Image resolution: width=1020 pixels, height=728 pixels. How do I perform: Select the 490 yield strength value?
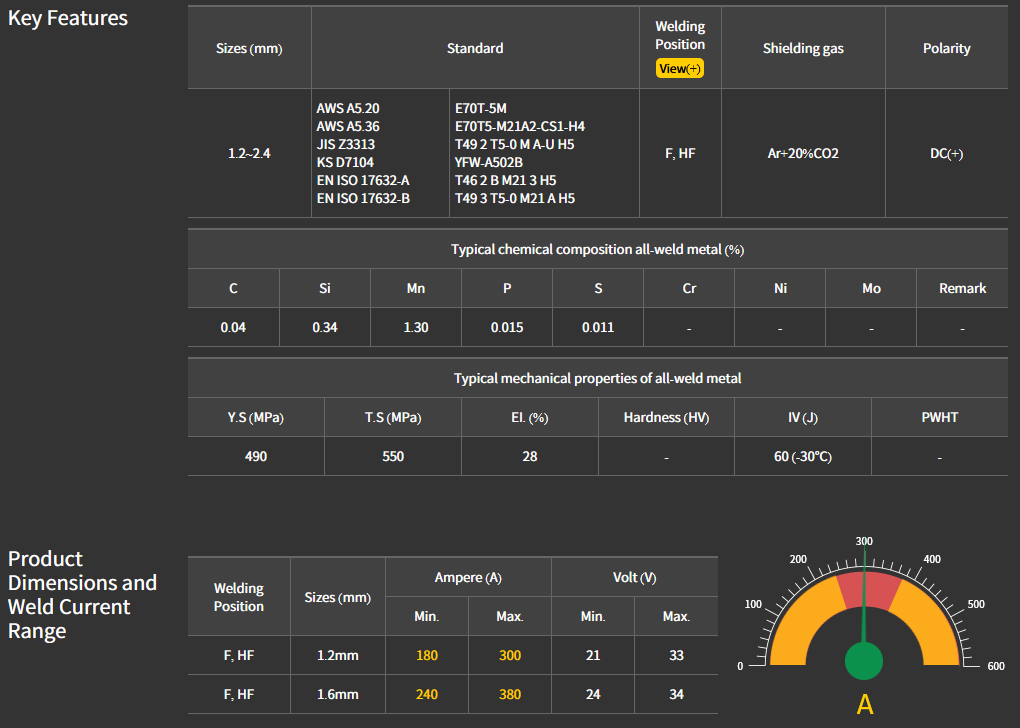(256, 456)
